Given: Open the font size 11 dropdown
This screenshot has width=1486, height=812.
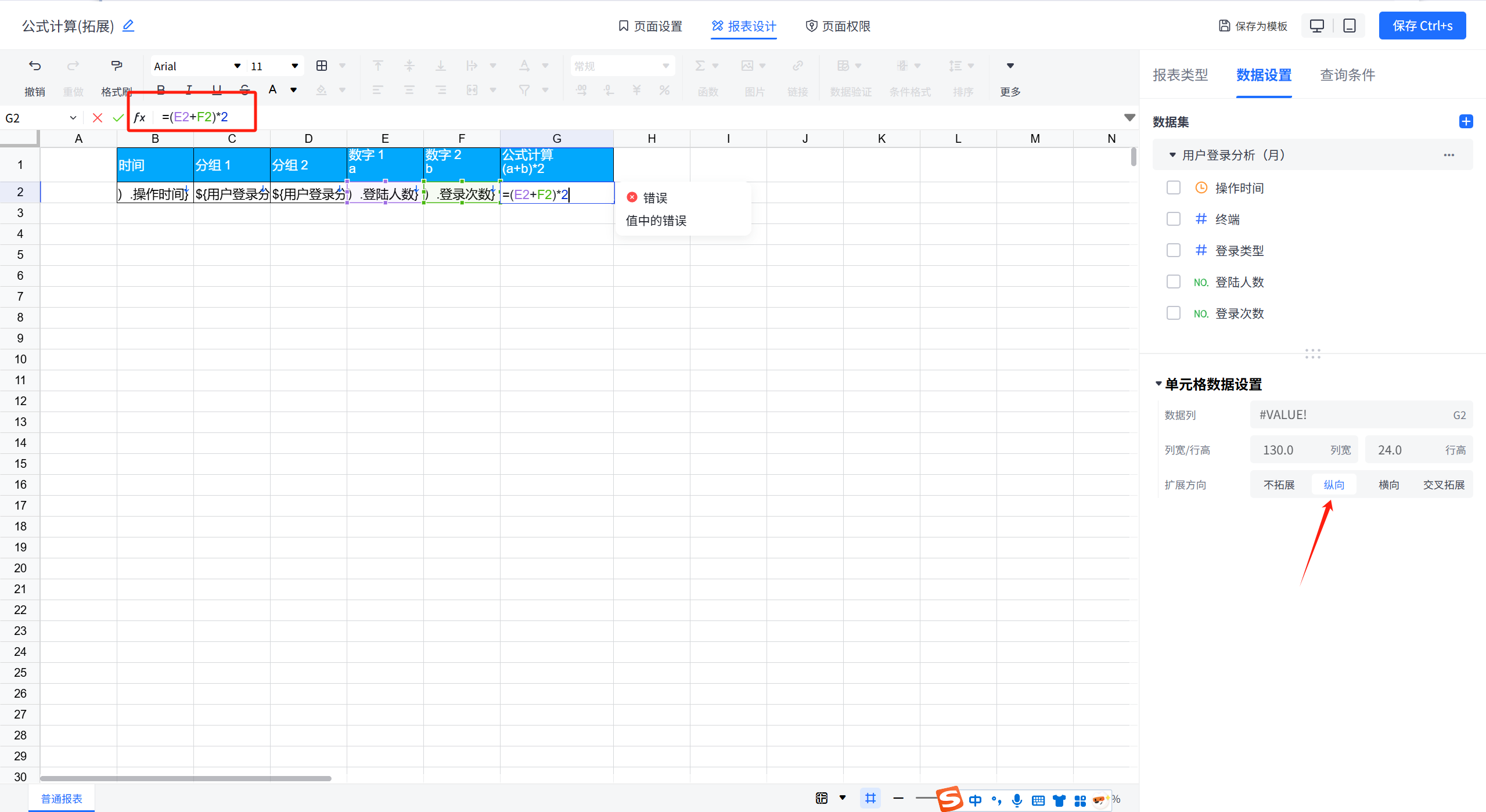Looking at the screenshot, I should coord(294,66).
